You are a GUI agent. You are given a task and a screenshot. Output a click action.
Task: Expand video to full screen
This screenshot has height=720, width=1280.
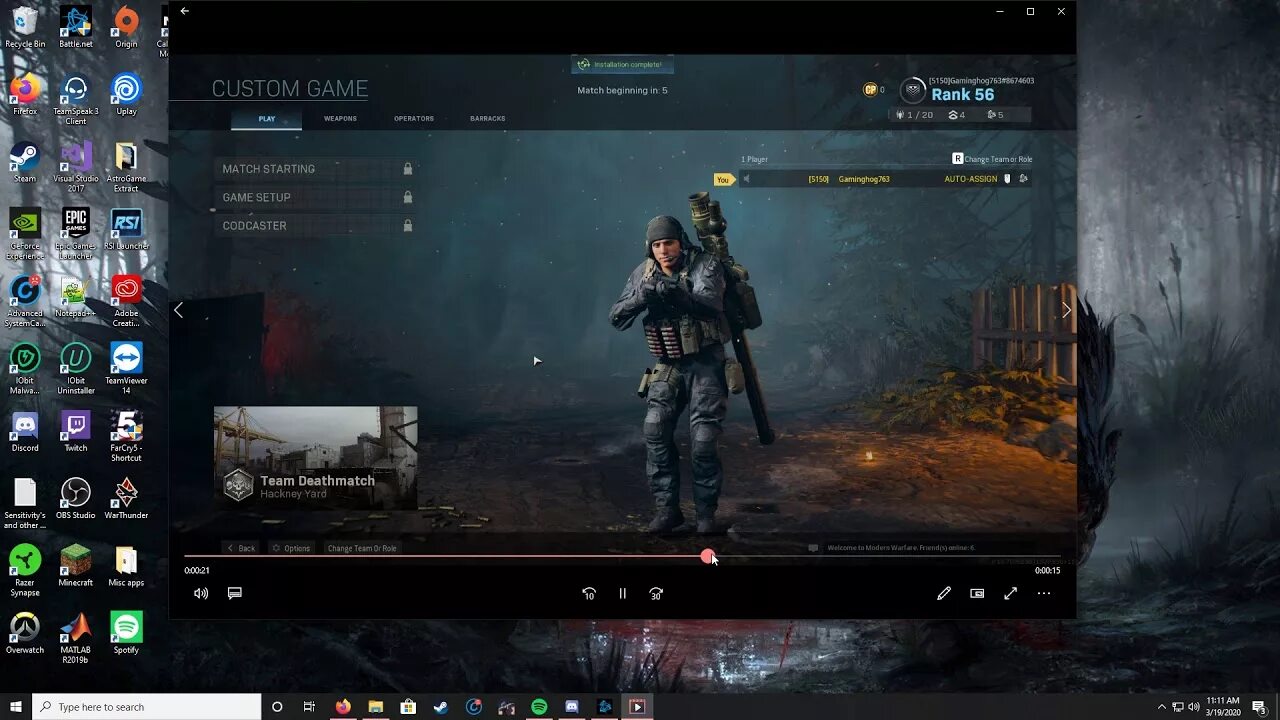click(1010, 593)
